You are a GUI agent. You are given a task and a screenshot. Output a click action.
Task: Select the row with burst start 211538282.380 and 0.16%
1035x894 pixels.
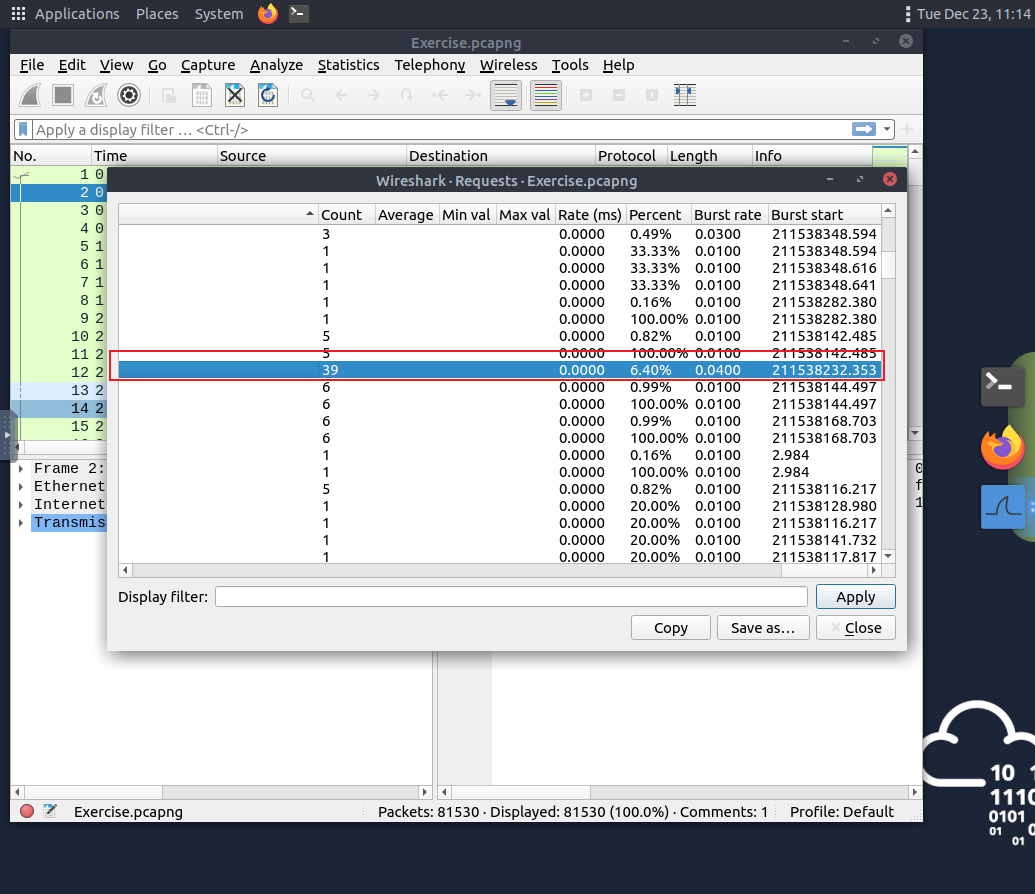pos(500,302)
